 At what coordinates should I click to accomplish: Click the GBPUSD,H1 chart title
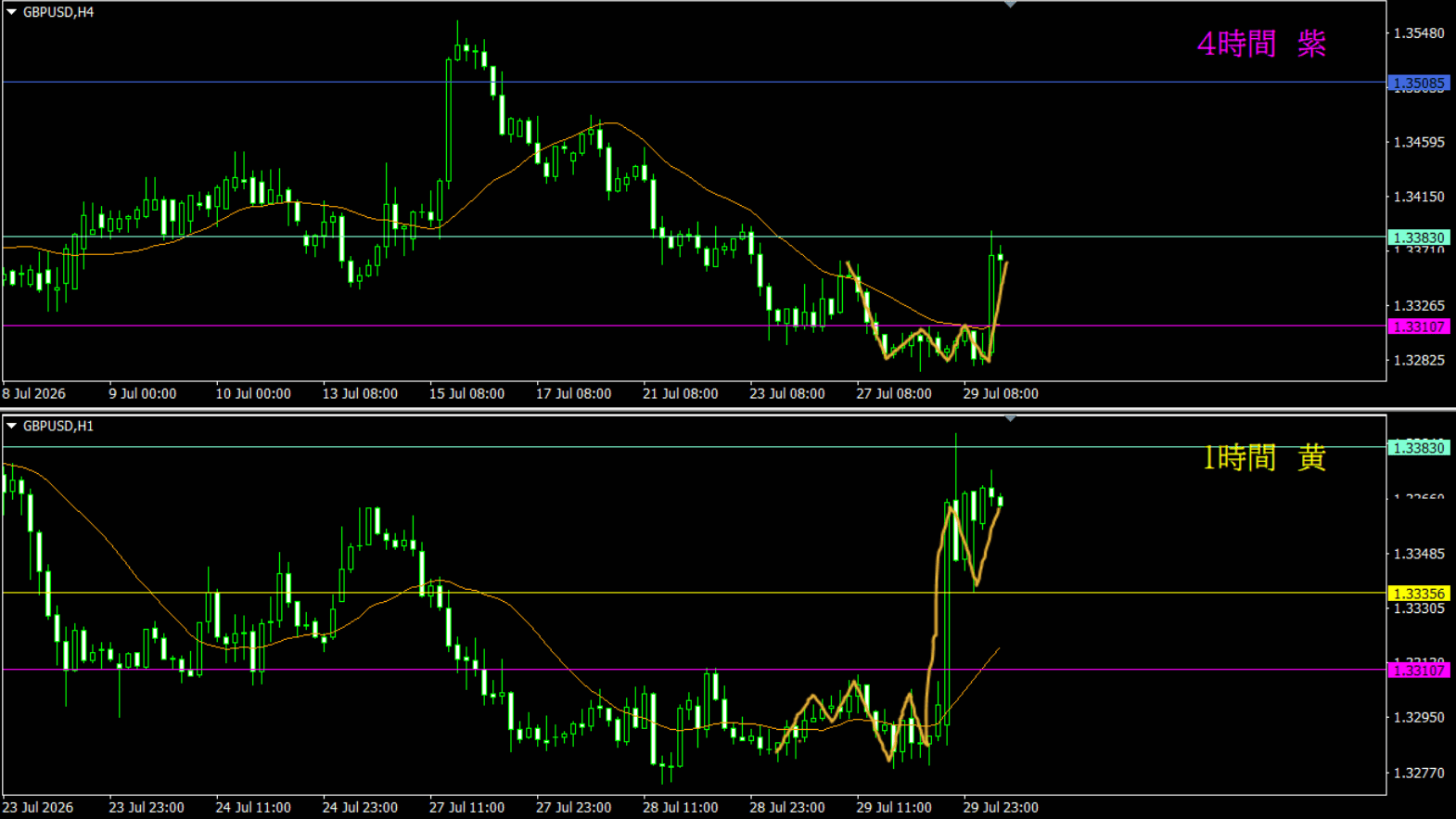pos(58,426)
